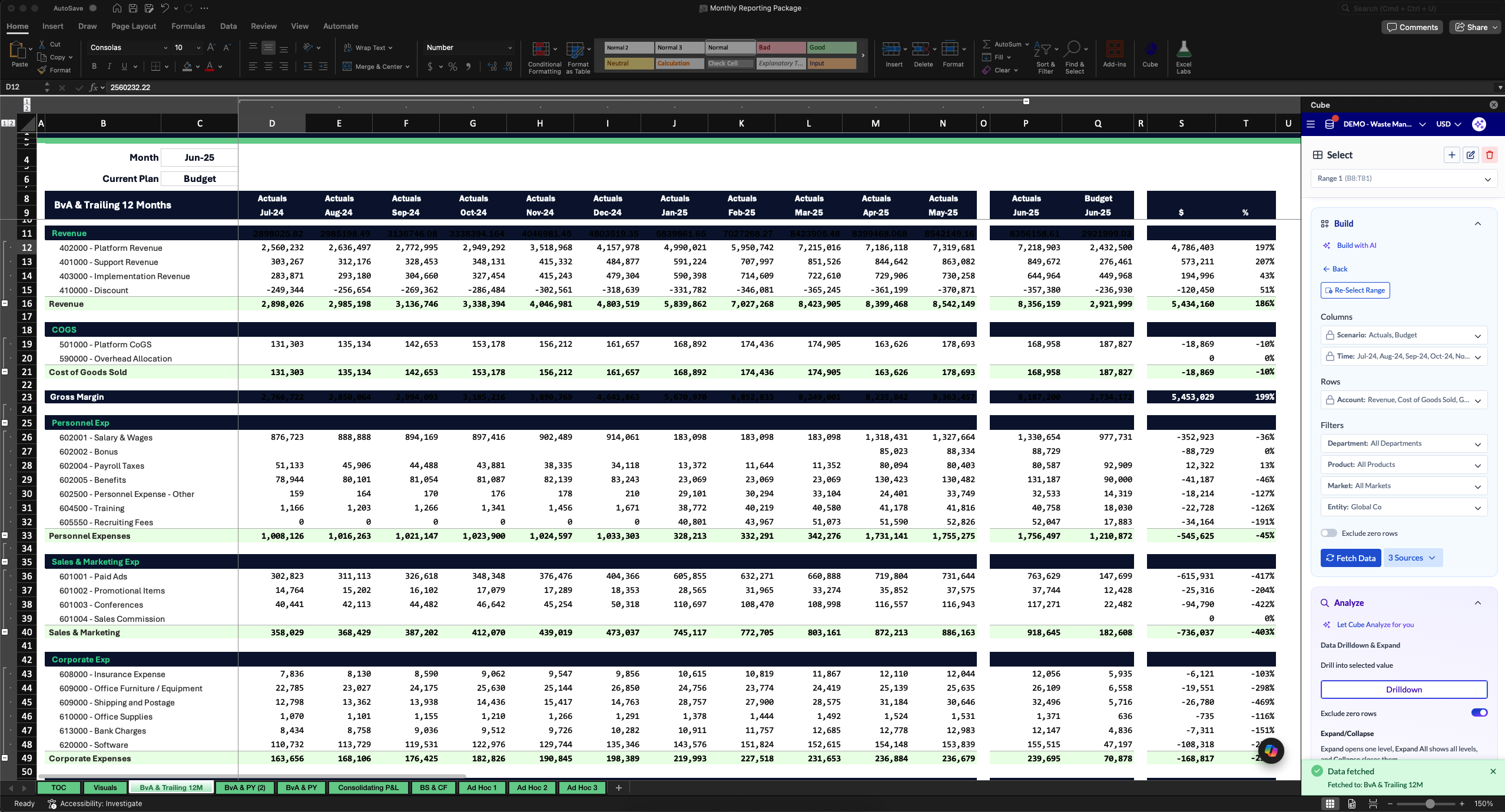
Task: Click the Home icon in title bar
Action: click(x=117, y=8)
